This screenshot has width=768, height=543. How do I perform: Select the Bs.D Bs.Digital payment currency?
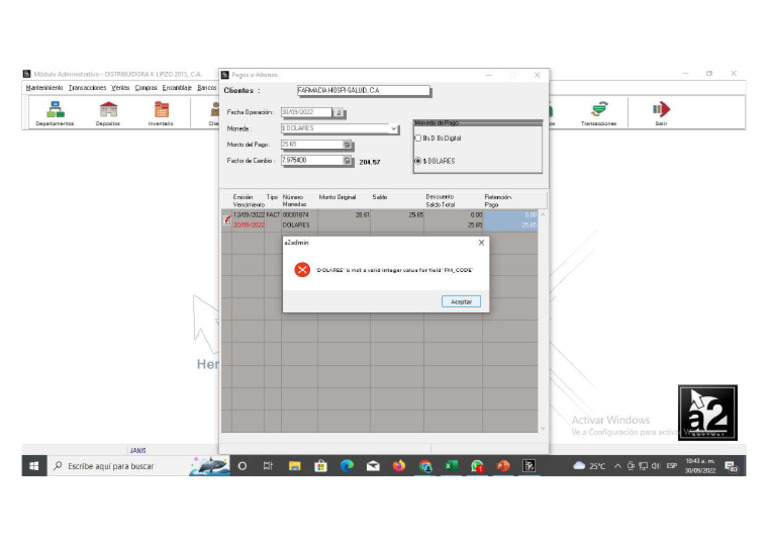(x=418, y=138)
